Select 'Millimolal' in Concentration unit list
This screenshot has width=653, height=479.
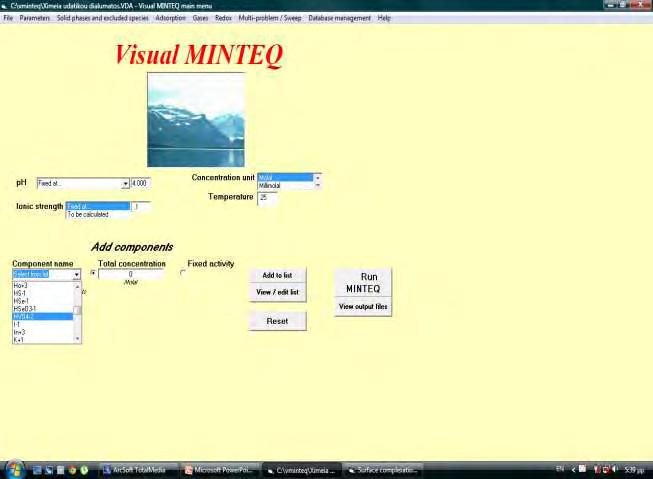tap(285, 185)
